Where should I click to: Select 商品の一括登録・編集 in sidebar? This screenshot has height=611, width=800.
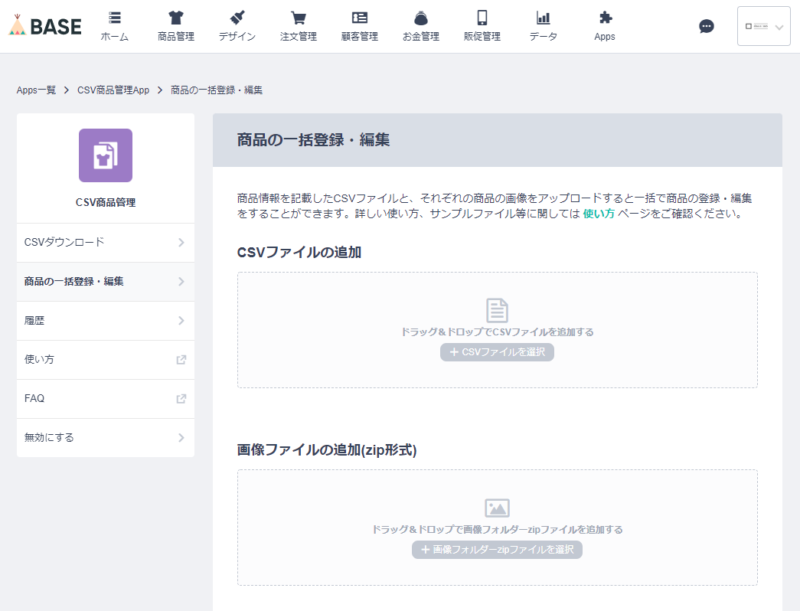pyautogui.click(x=106, y=282)
